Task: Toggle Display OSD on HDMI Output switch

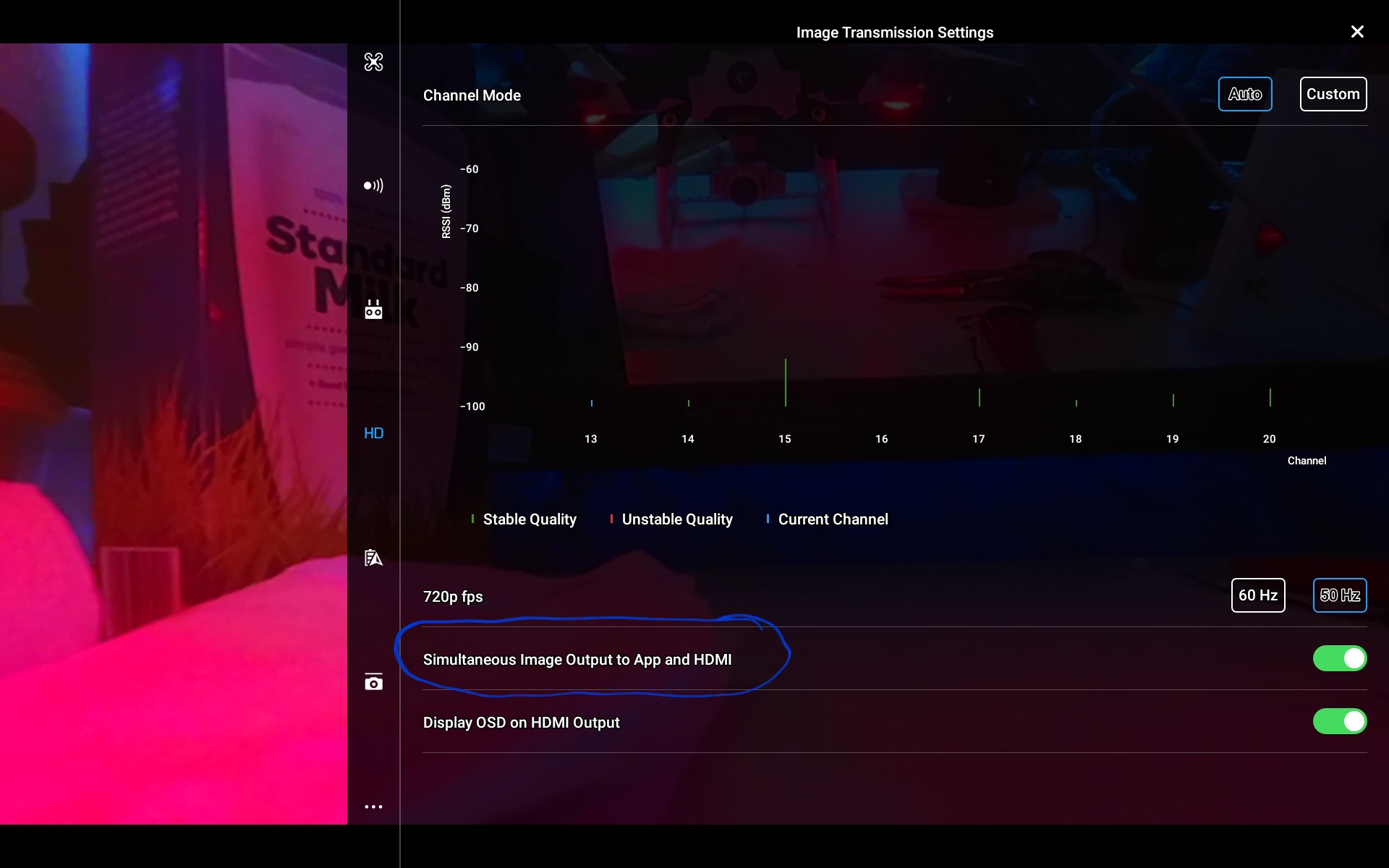Action: (1340, 721)
